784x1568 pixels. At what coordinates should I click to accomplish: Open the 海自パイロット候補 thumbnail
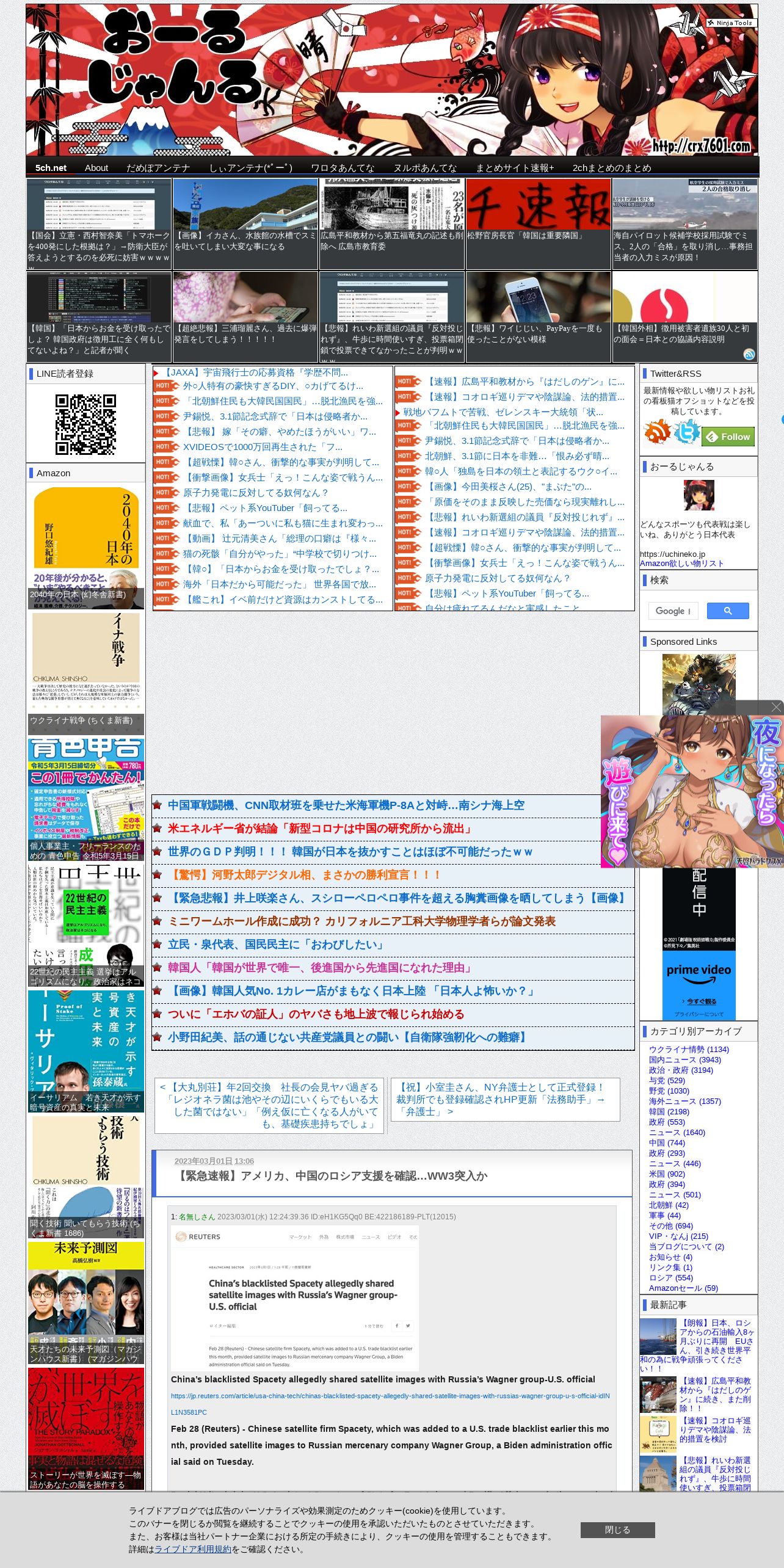click(684, 223)
